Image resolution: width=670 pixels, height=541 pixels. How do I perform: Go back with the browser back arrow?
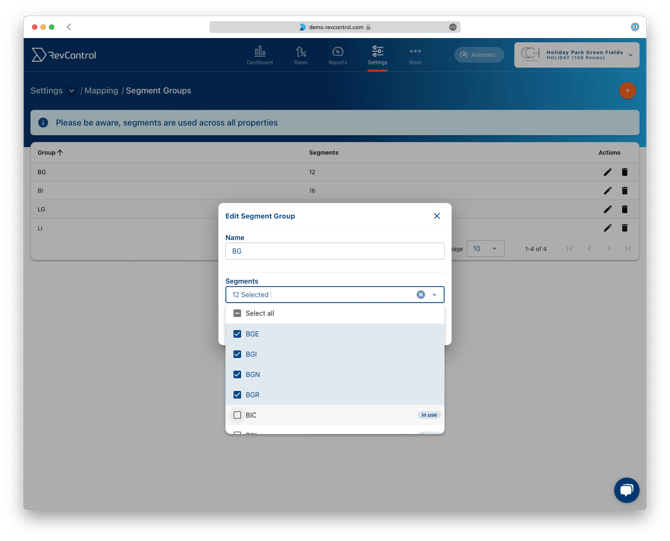[68, 27]
